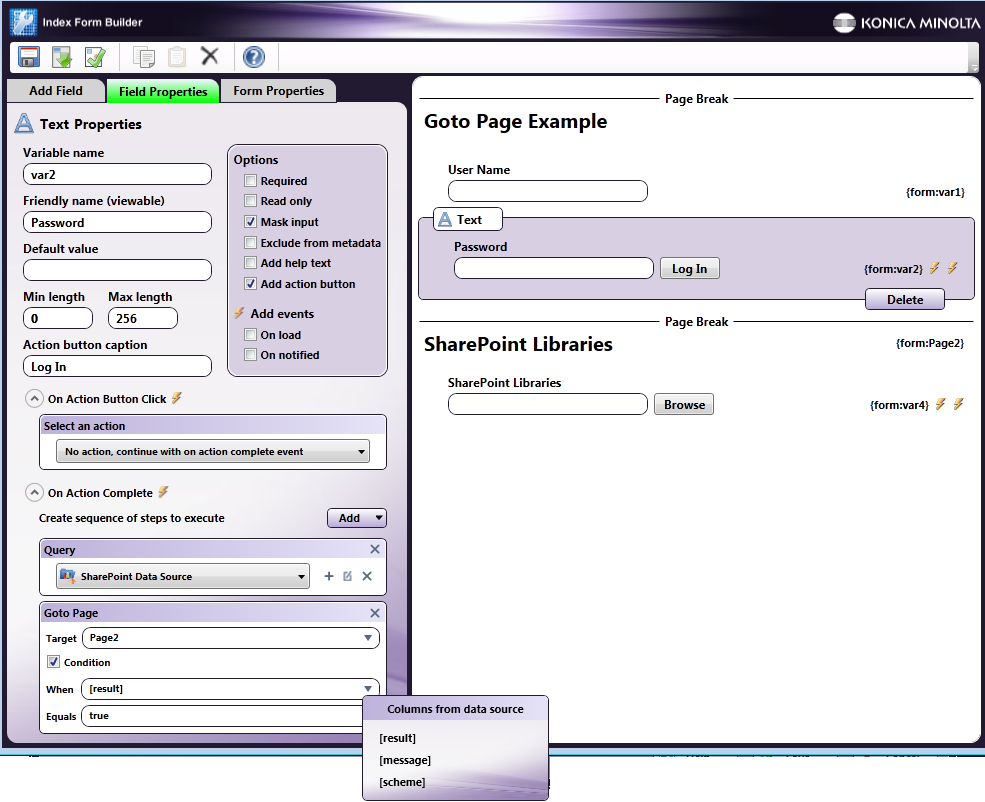Click the Text field type icon in form preview

point(445,219)
